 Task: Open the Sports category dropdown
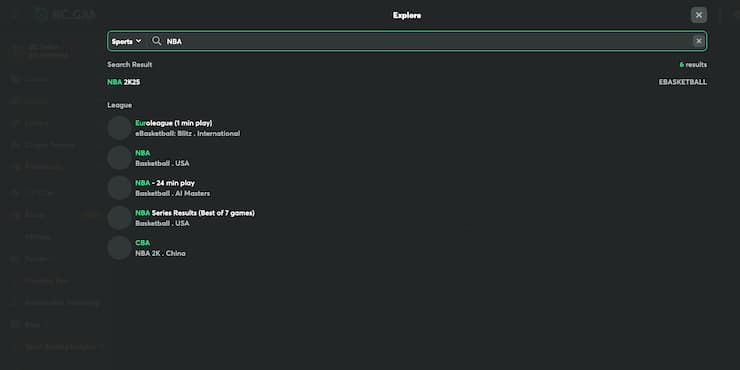(x=126, y=41)
